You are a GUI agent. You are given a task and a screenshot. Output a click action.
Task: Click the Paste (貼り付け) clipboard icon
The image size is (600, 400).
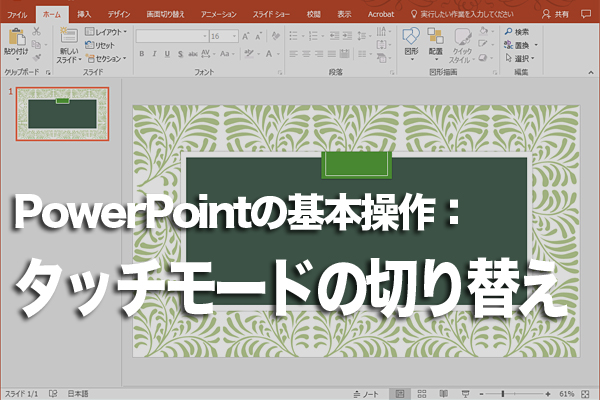point(16,38)
